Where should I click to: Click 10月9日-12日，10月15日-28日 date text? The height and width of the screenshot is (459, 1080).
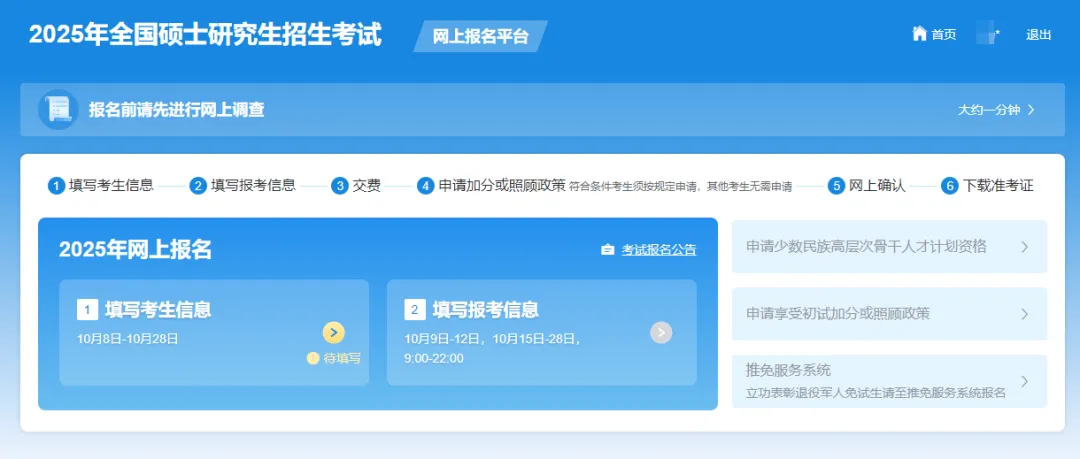[492, 338]
